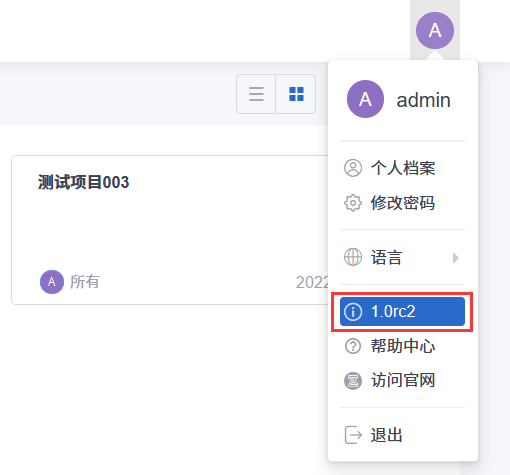Viewport: 510px width, 475px height.
Task: Click the globe icon for 语言
Action: point(353,257)
